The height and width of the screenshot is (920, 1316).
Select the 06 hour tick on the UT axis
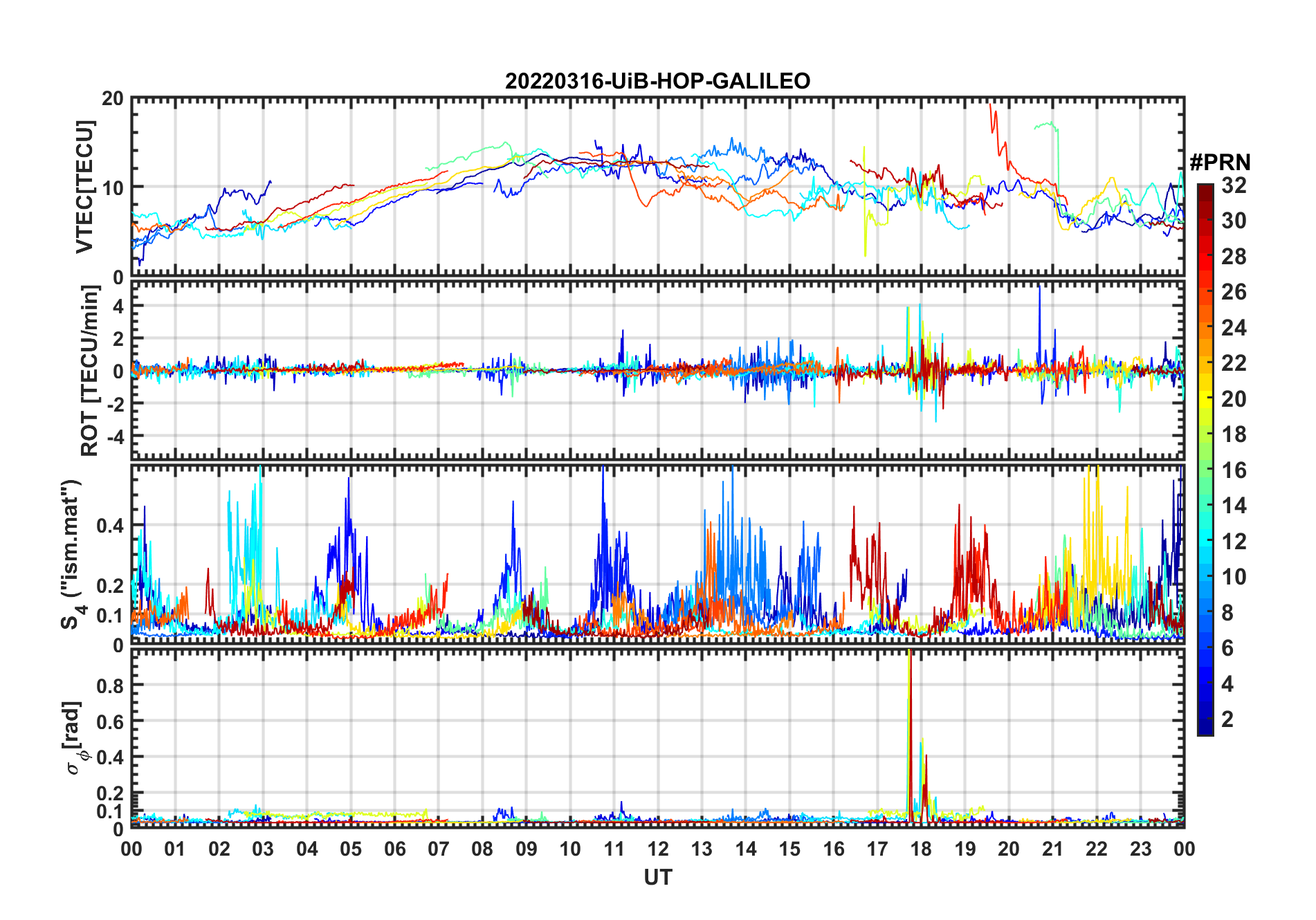395,849
